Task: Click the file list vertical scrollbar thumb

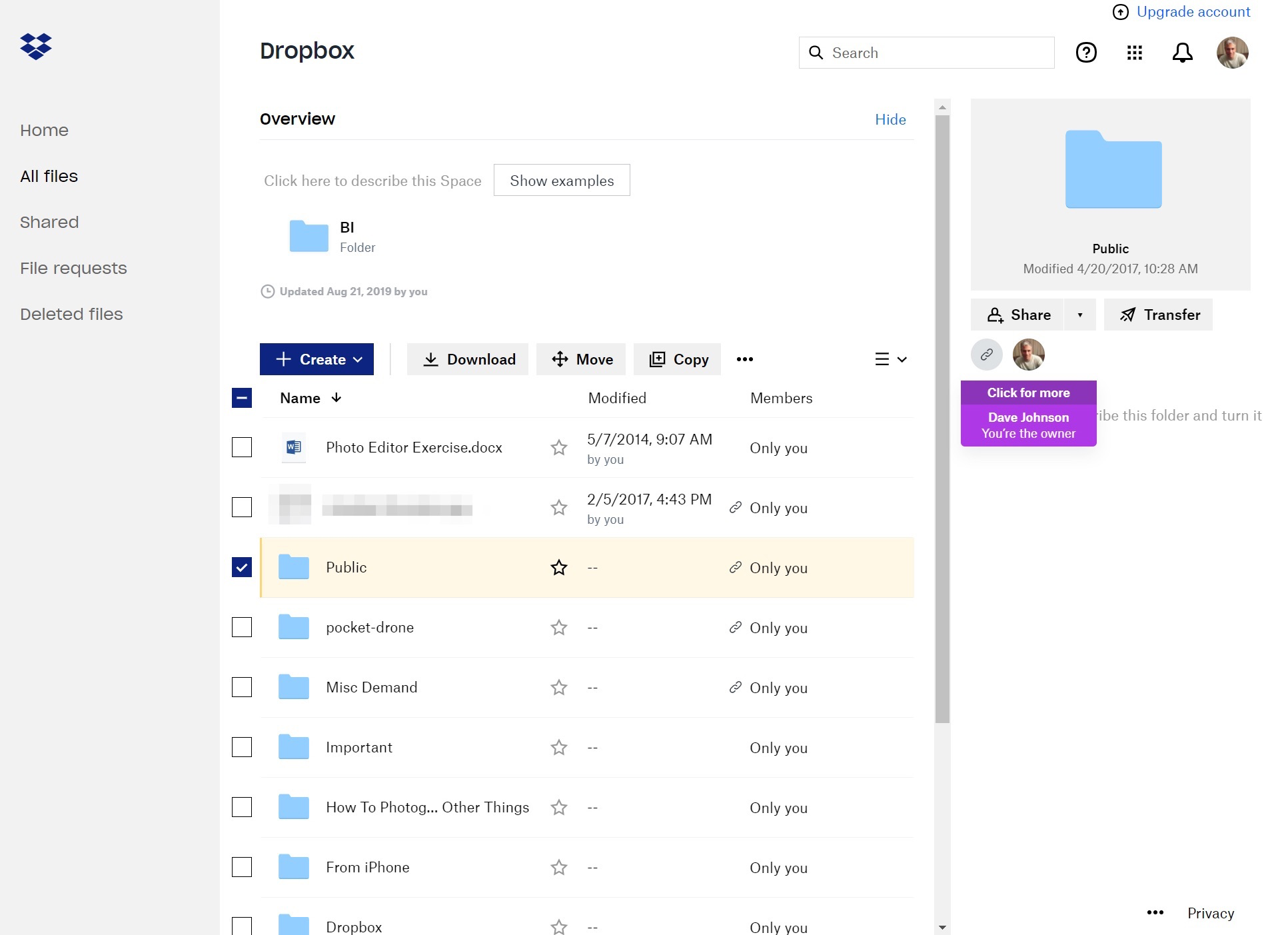Action: pyautogui.click(x=942, y=419)
